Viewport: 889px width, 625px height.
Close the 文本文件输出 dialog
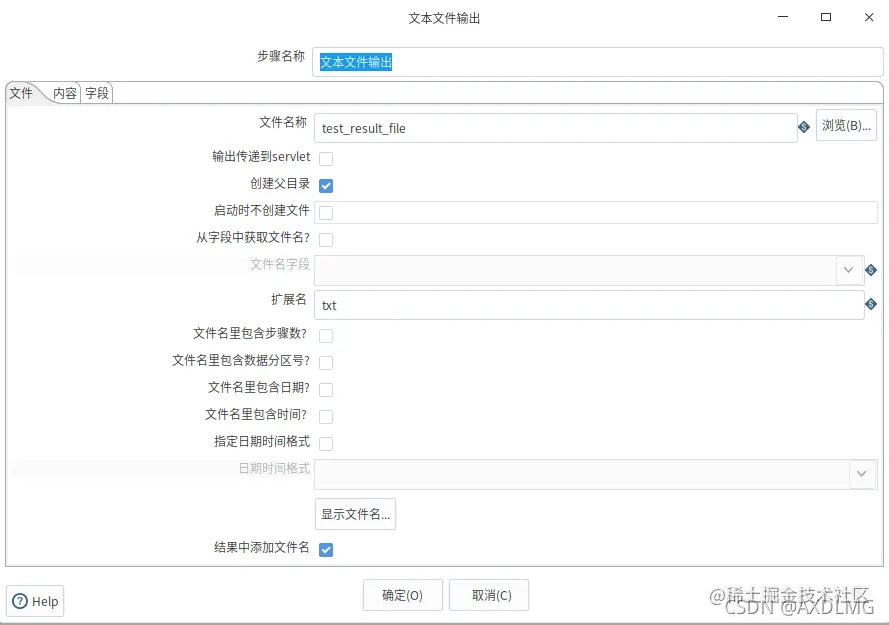tap(869, 18)
